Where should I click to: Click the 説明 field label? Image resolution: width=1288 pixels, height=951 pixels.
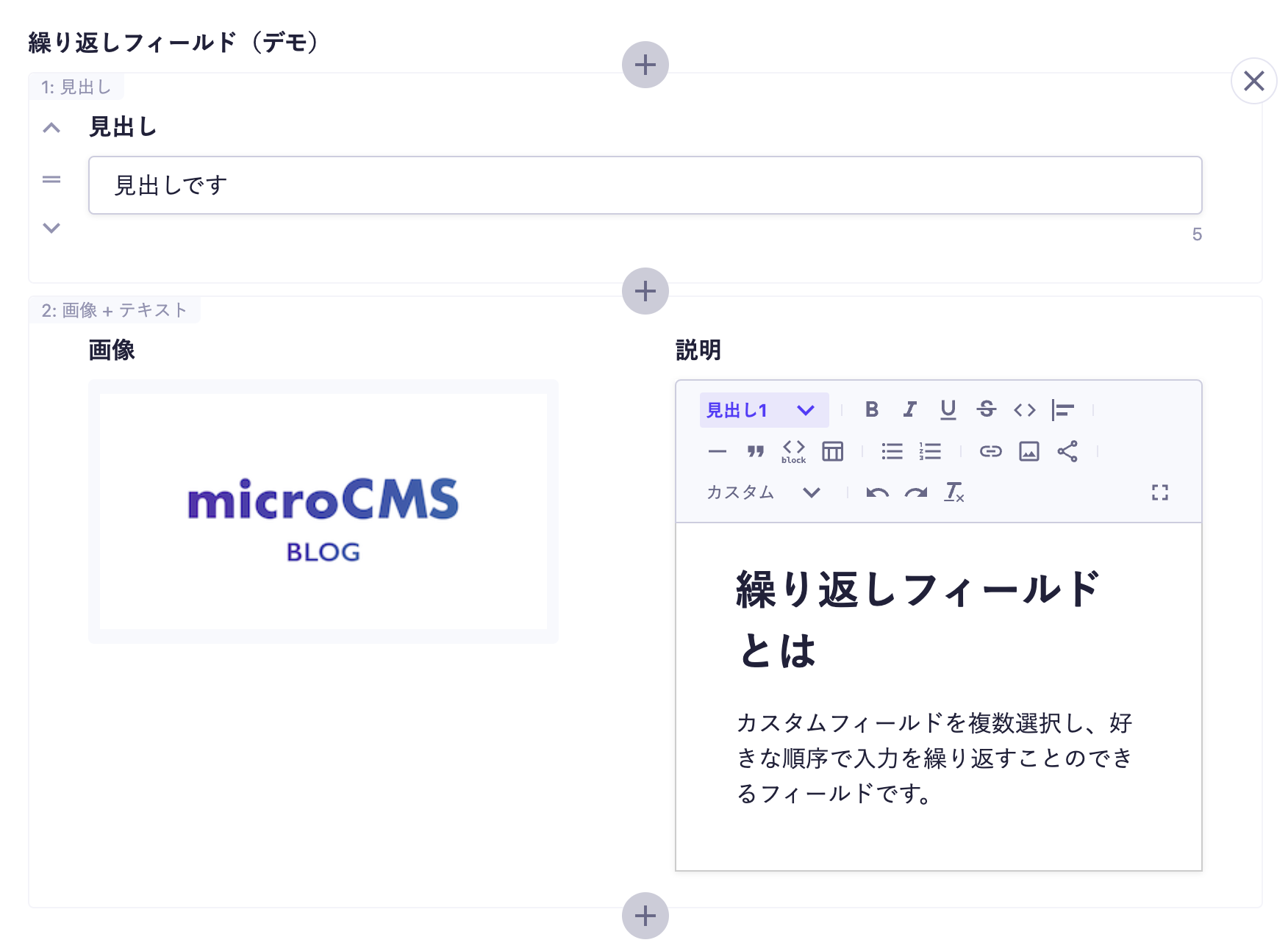coord(698,350)
